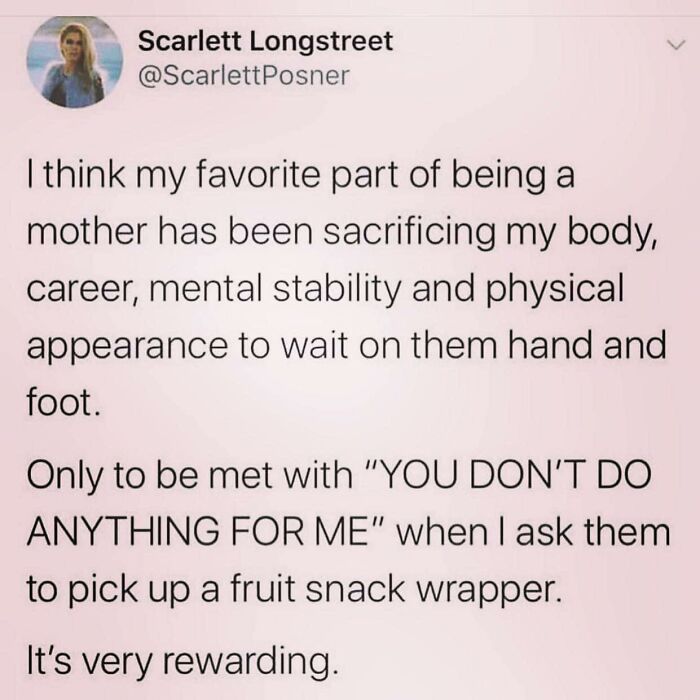Select the paragraph starting "I think my favorite"
The image size is (700, 700).
coord(346,289)
